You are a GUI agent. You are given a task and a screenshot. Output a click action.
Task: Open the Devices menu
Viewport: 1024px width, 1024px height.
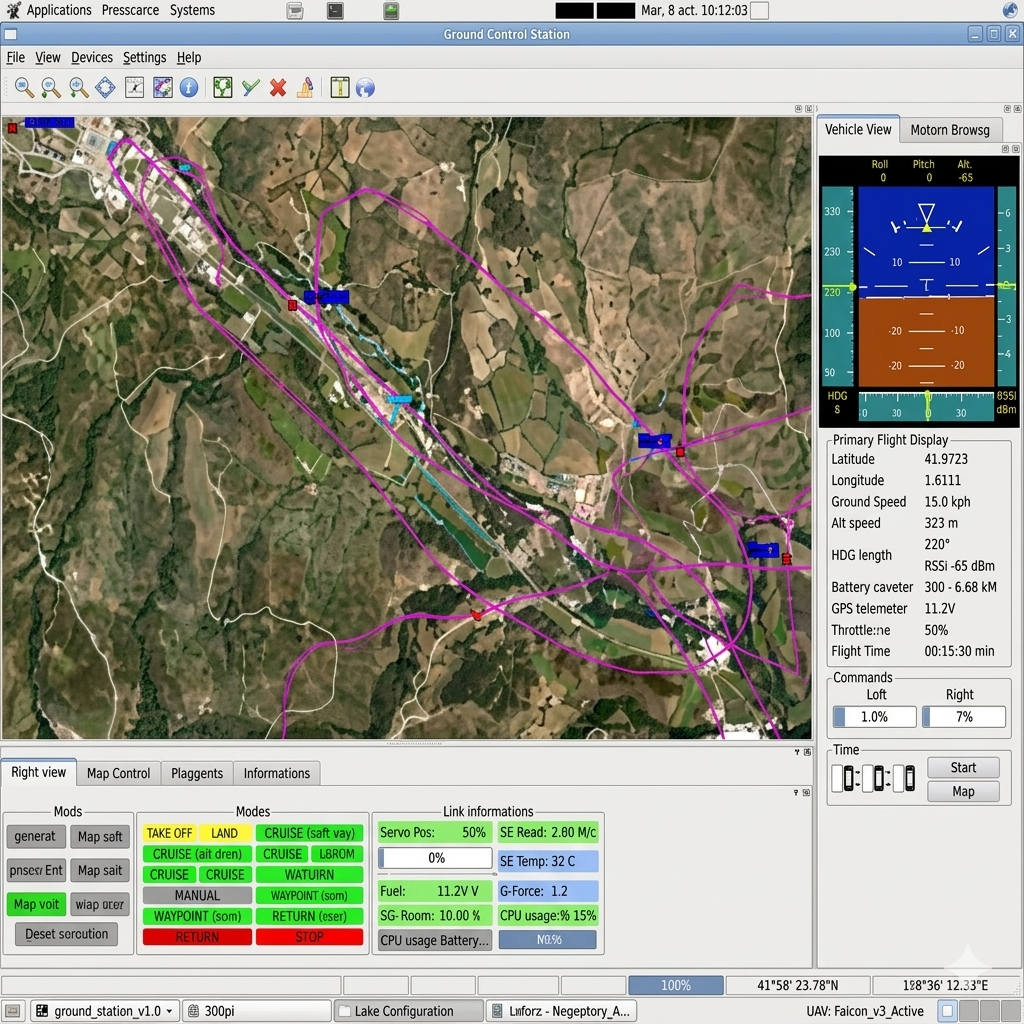[92, 58]
